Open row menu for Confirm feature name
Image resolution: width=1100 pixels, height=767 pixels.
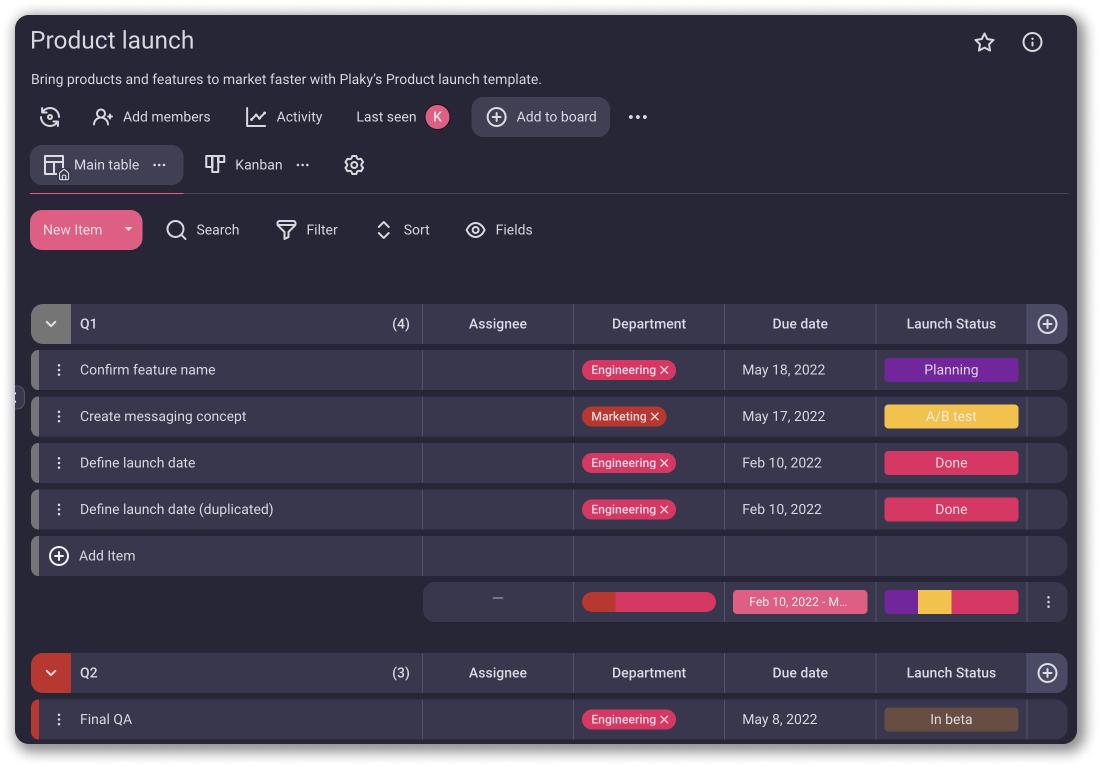coord(59,370)
